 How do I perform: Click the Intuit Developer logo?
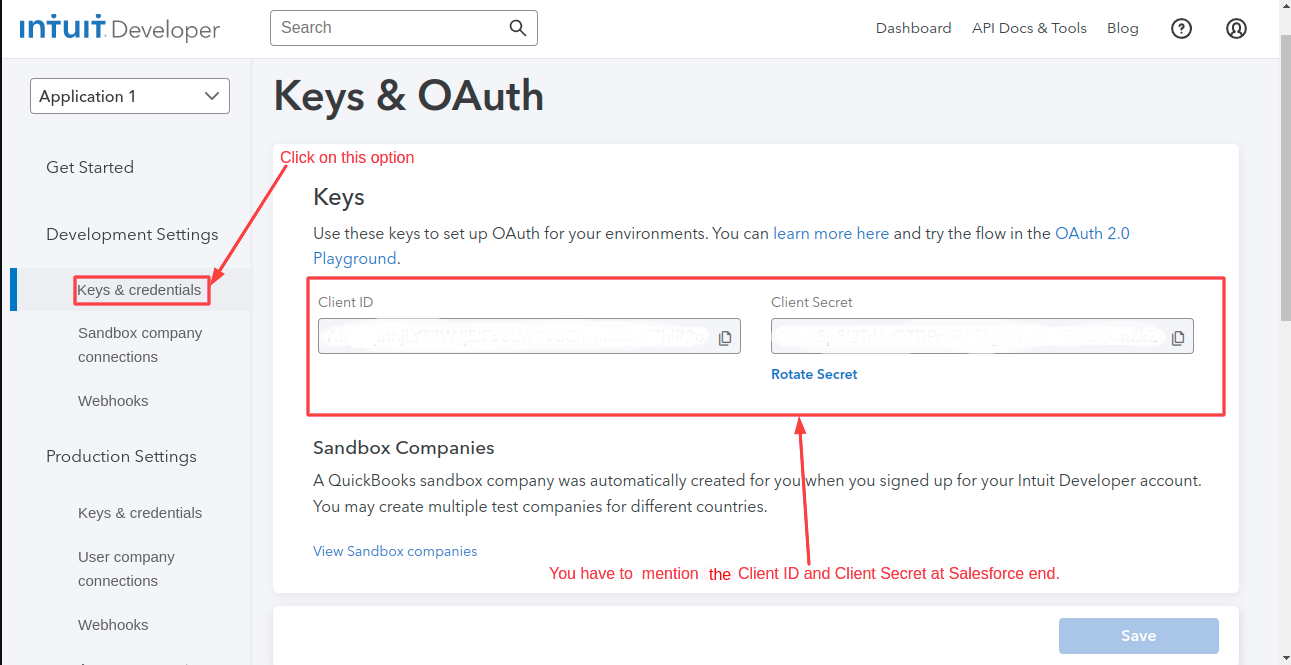(x=119, y=29)
